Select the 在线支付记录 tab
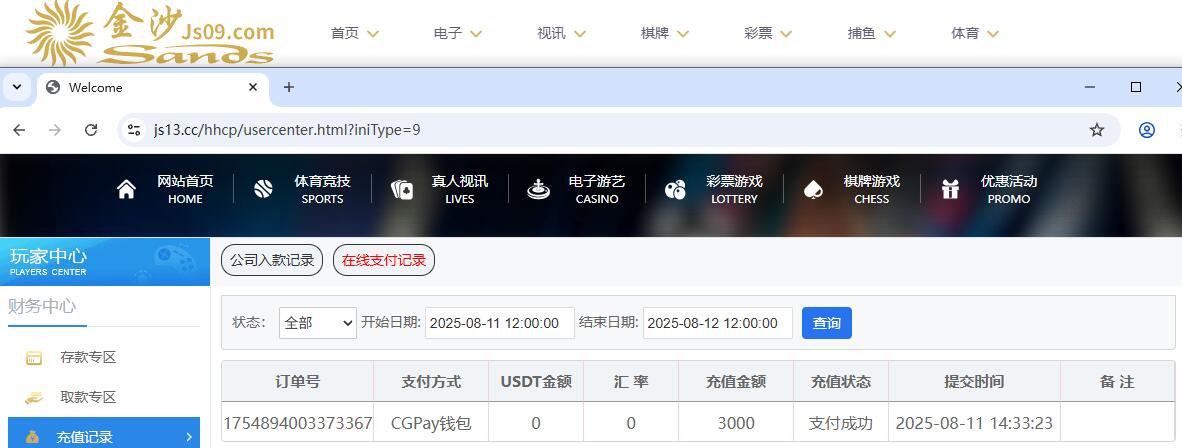 click(x=384, y=261)
